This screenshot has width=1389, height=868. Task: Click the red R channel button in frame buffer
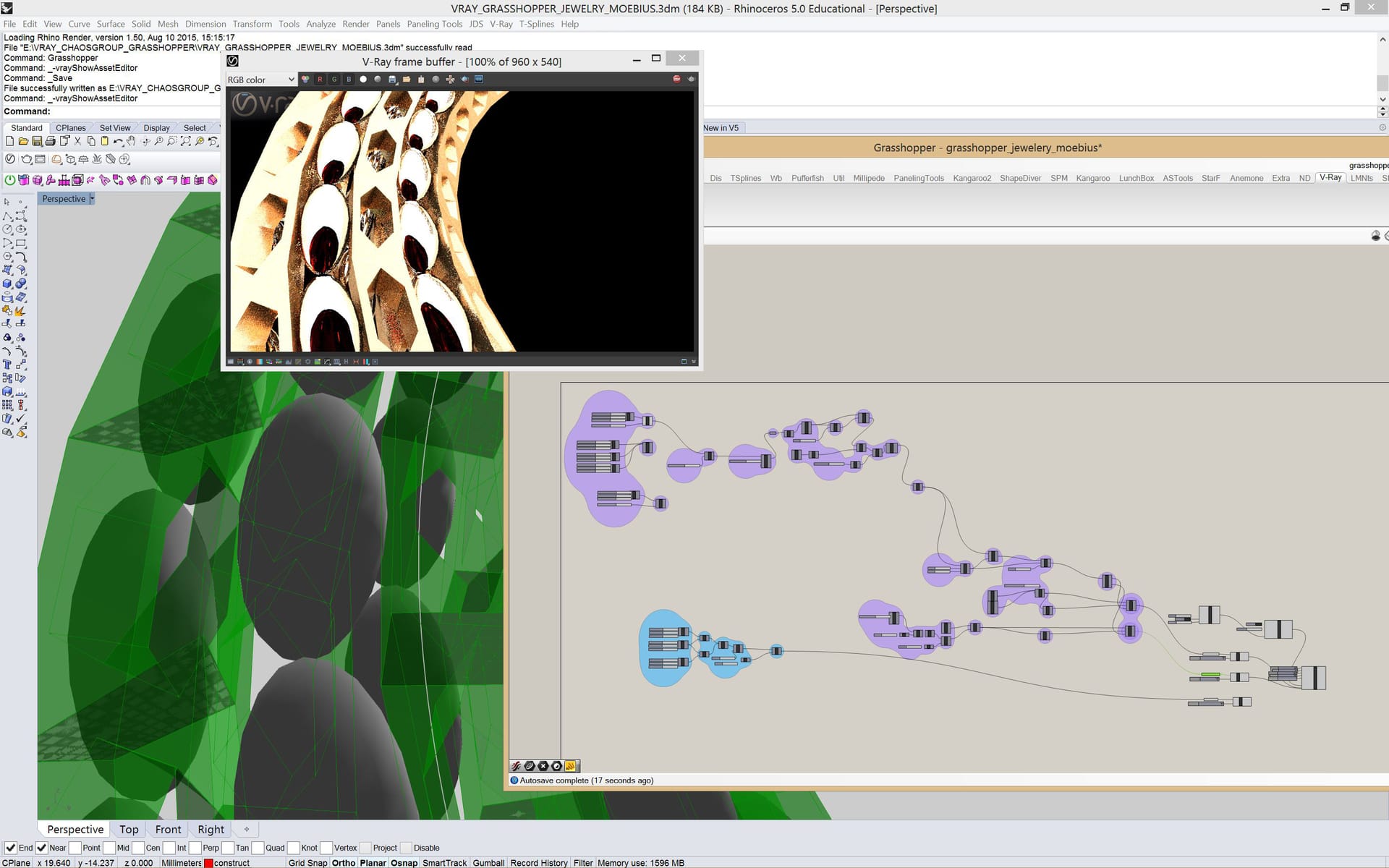tap(320, 80)
